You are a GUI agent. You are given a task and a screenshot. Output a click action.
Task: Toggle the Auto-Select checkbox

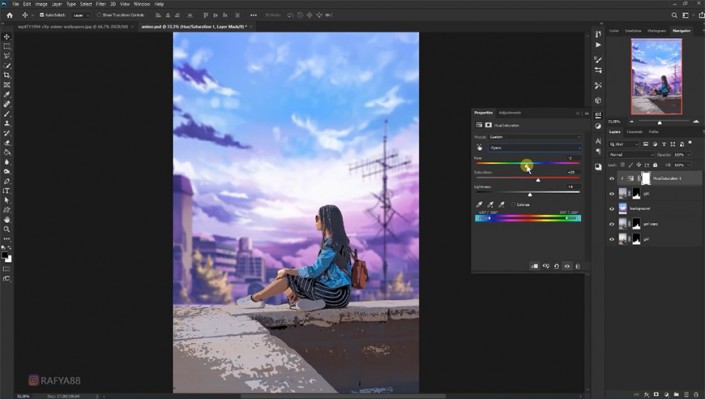(42, 15)
